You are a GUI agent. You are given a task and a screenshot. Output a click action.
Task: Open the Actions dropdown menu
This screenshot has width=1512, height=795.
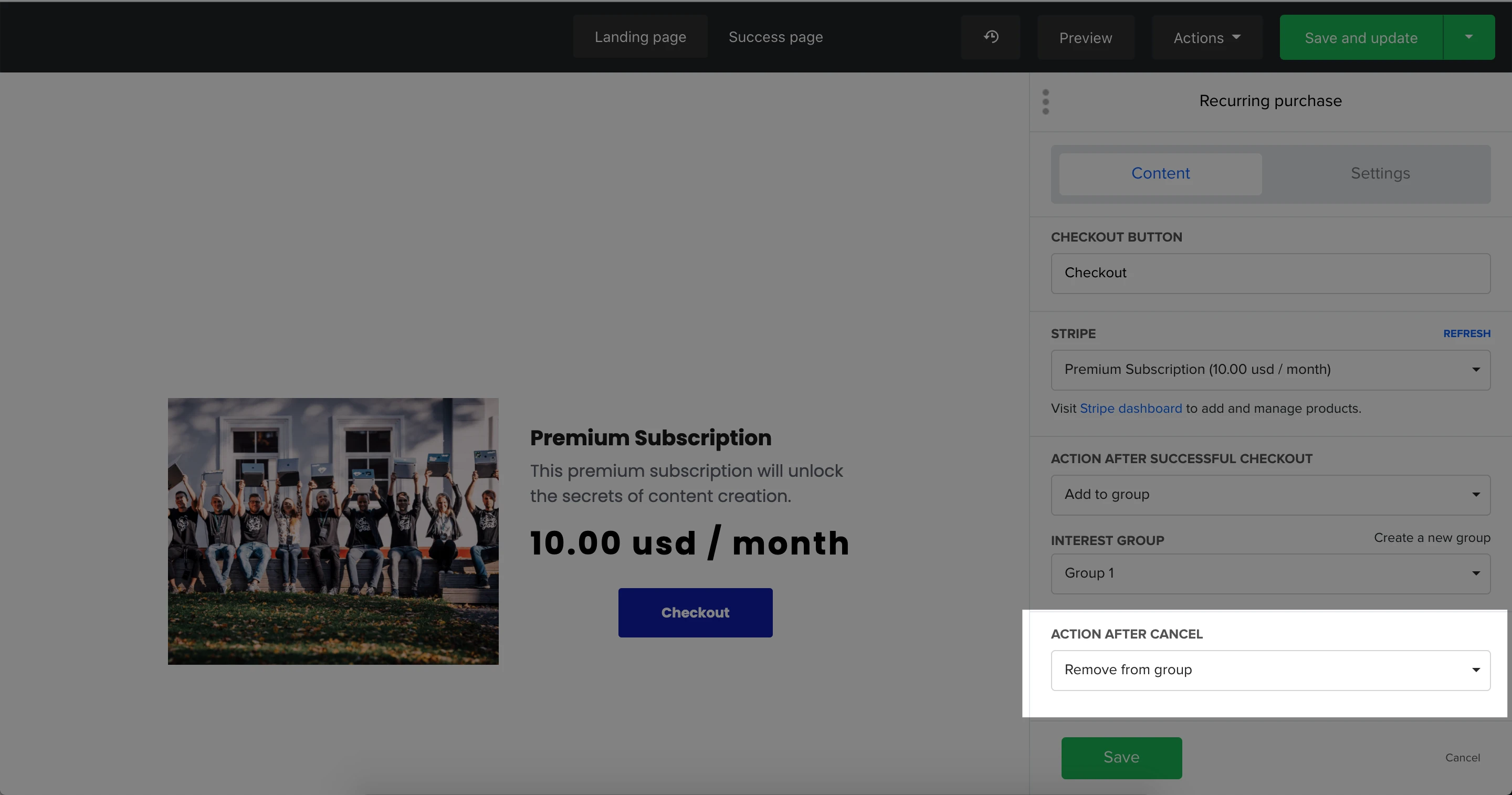click(1206, 38)
